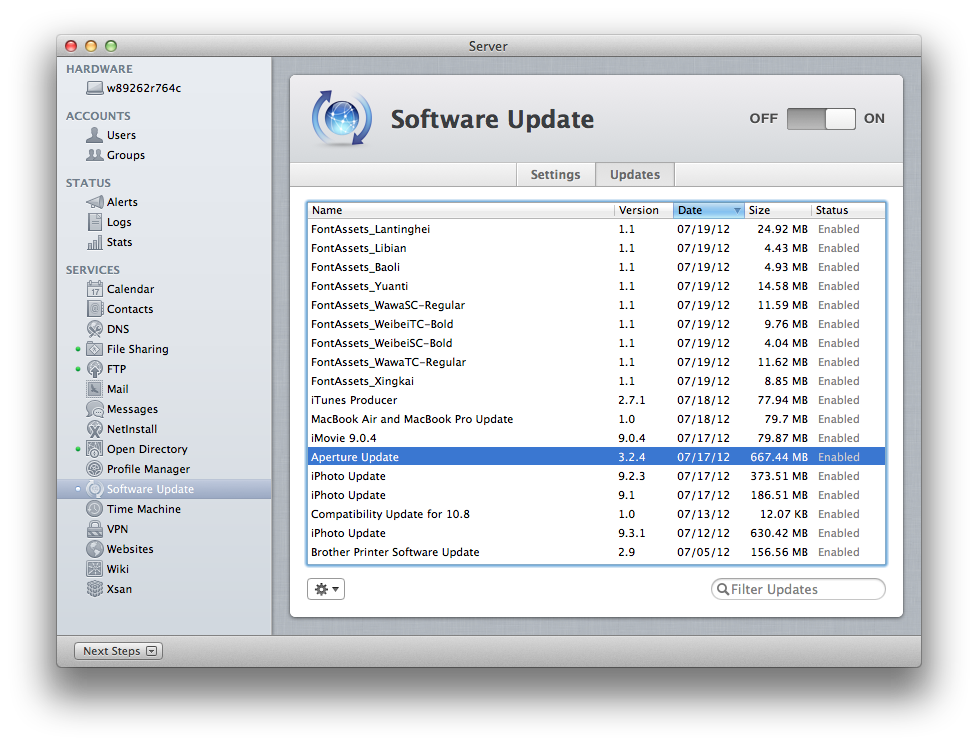Click the 12.07 KB size value
The image size is (978, 746).
[784, 515]
